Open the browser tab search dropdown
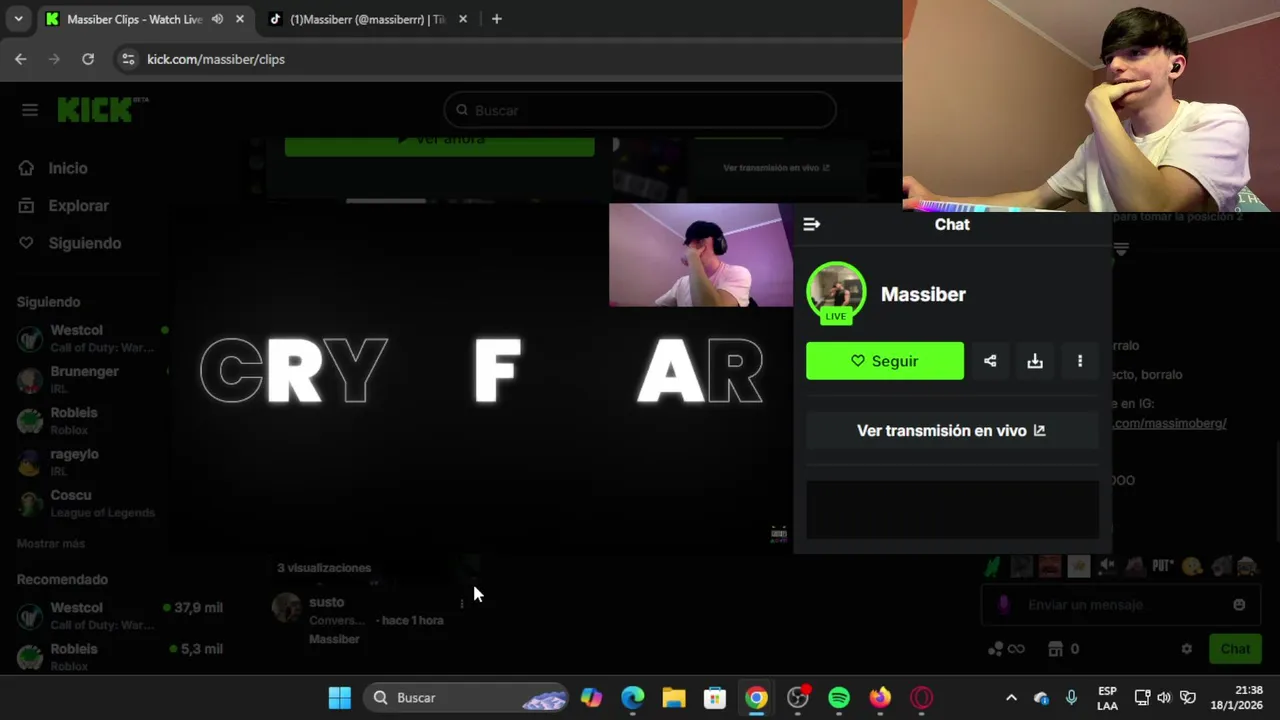Image resolution: width=1280 pixels, height=720 pixels. click(18, 19)
